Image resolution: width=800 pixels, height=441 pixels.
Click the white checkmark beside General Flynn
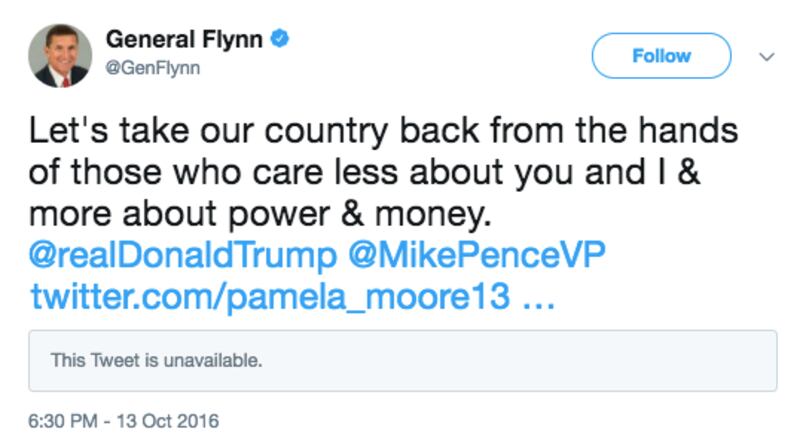[281, 40]
